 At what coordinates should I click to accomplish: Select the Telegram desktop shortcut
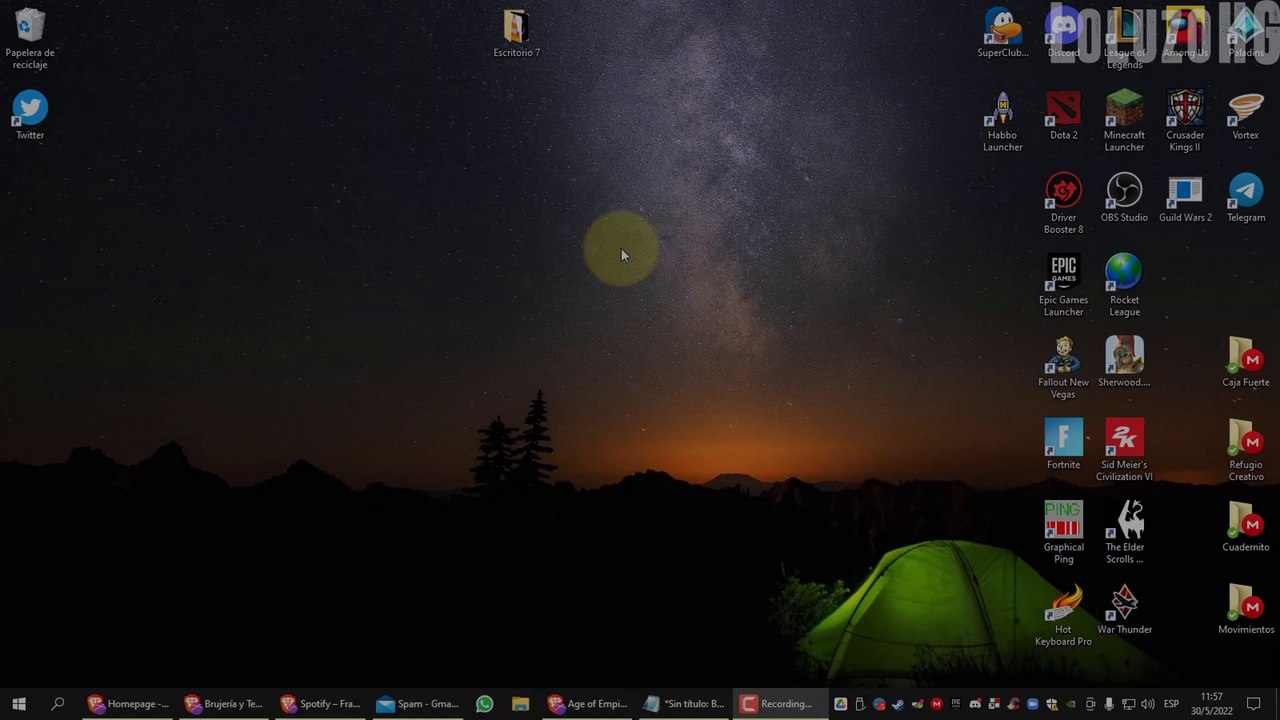click(x=1246, y=197)
